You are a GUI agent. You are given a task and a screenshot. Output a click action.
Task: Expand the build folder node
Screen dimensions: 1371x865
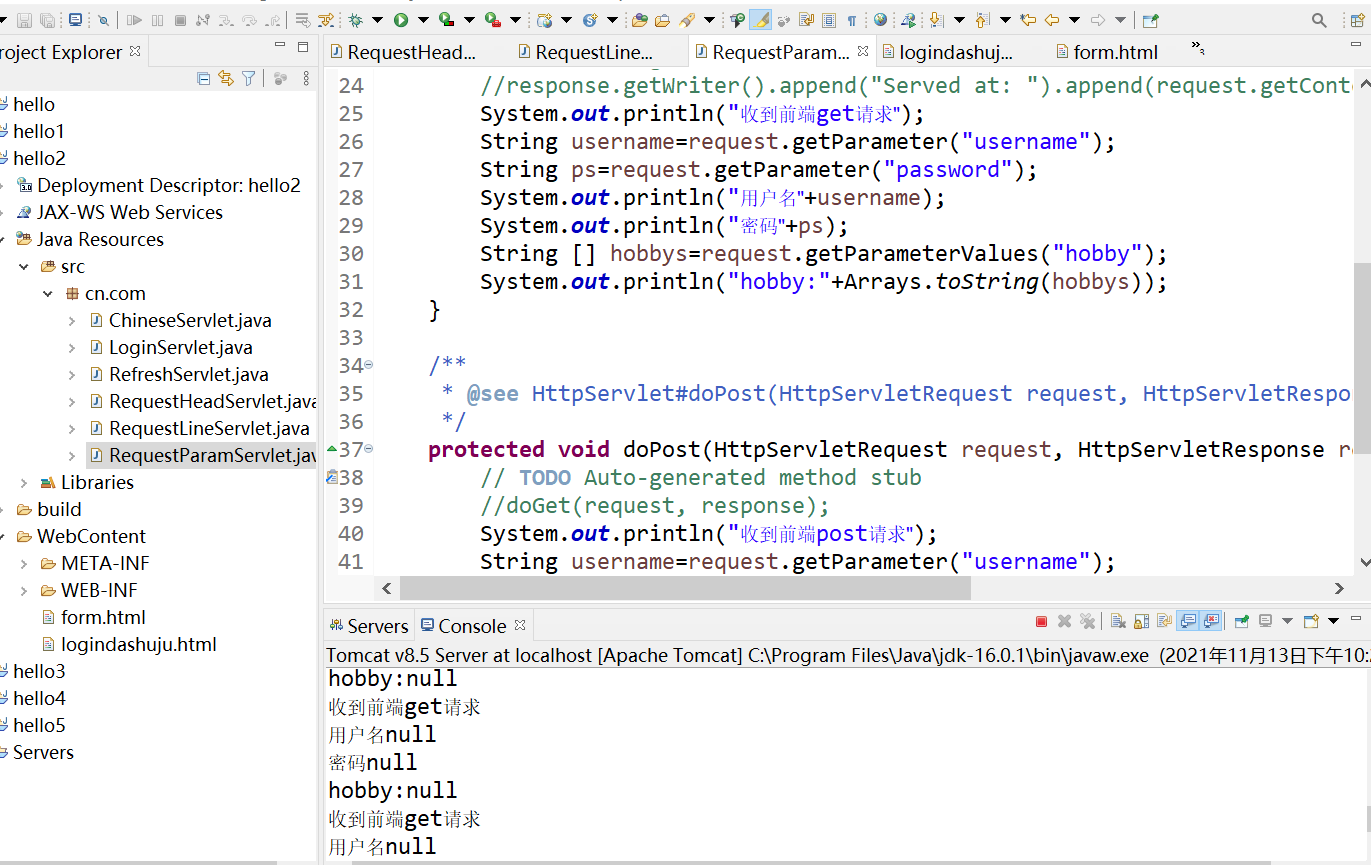(4, 509)
